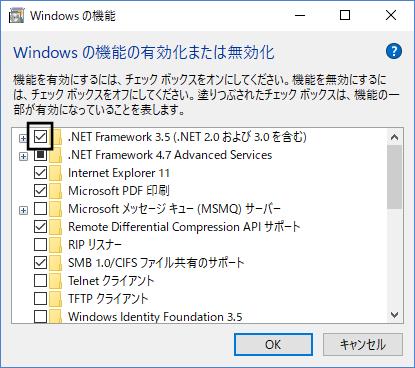This screenshot has height=368, width=415.
Task: Expand .NET Framework 4.7 Advanced Services node
Action: (23, 156)
